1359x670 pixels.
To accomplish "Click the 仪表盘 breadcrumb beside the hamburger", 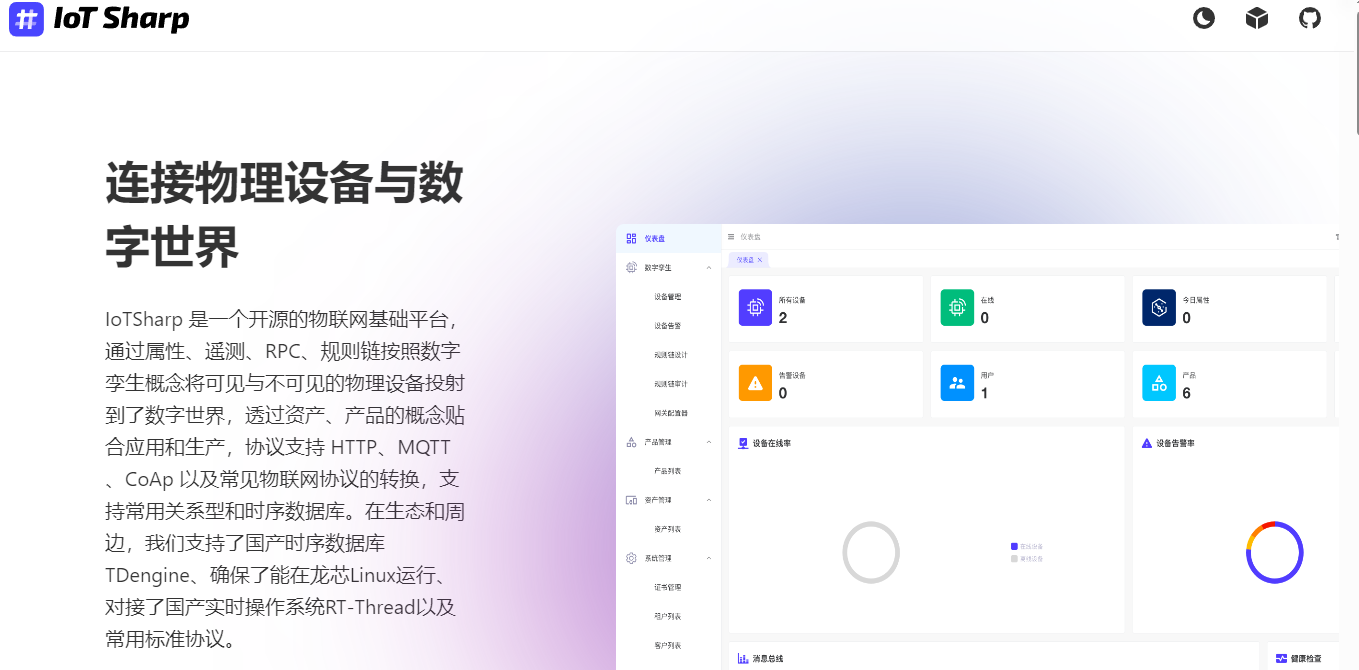I will (750, 237).
